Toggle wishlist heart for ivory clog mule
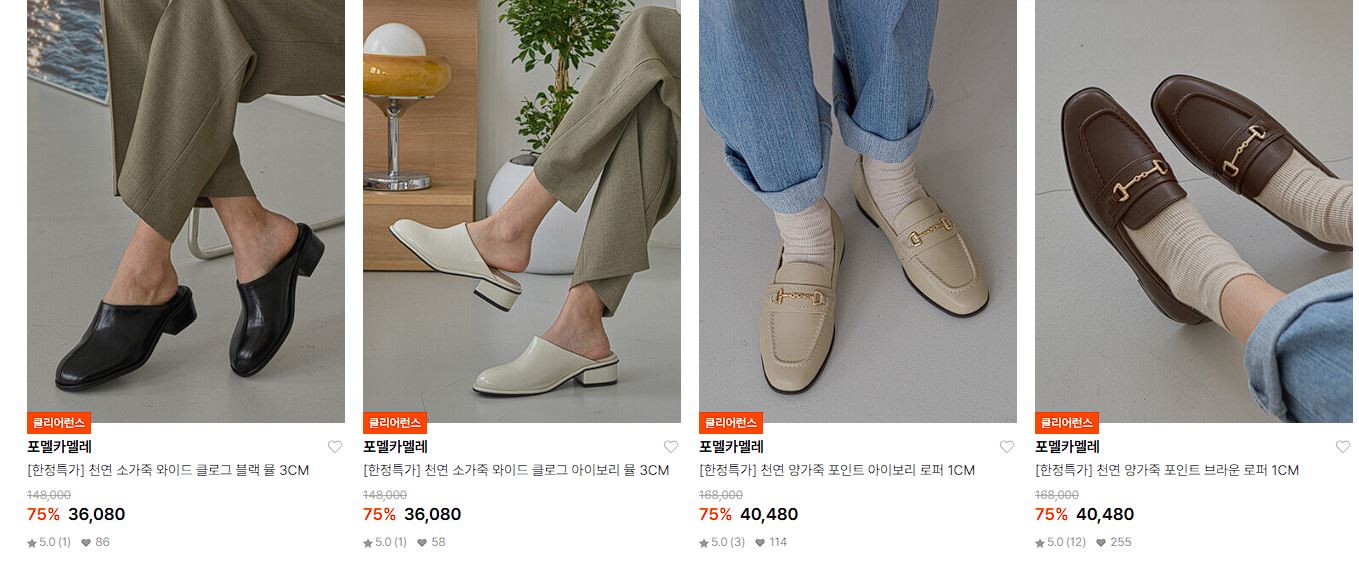The image size is (1359, 561). point(671,447)
